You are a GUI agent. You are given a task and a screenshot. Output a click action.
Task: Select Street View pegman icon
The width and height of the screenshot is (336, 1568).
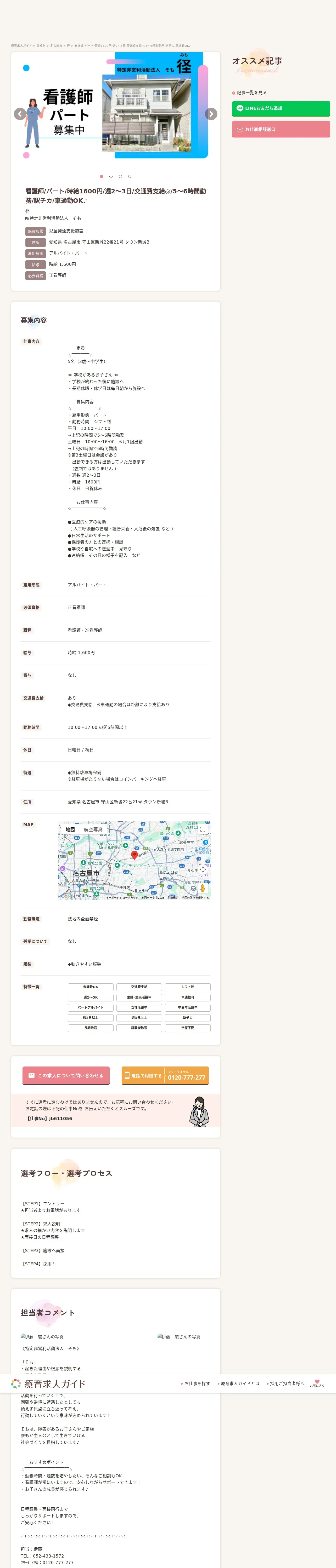click(203, 888)
